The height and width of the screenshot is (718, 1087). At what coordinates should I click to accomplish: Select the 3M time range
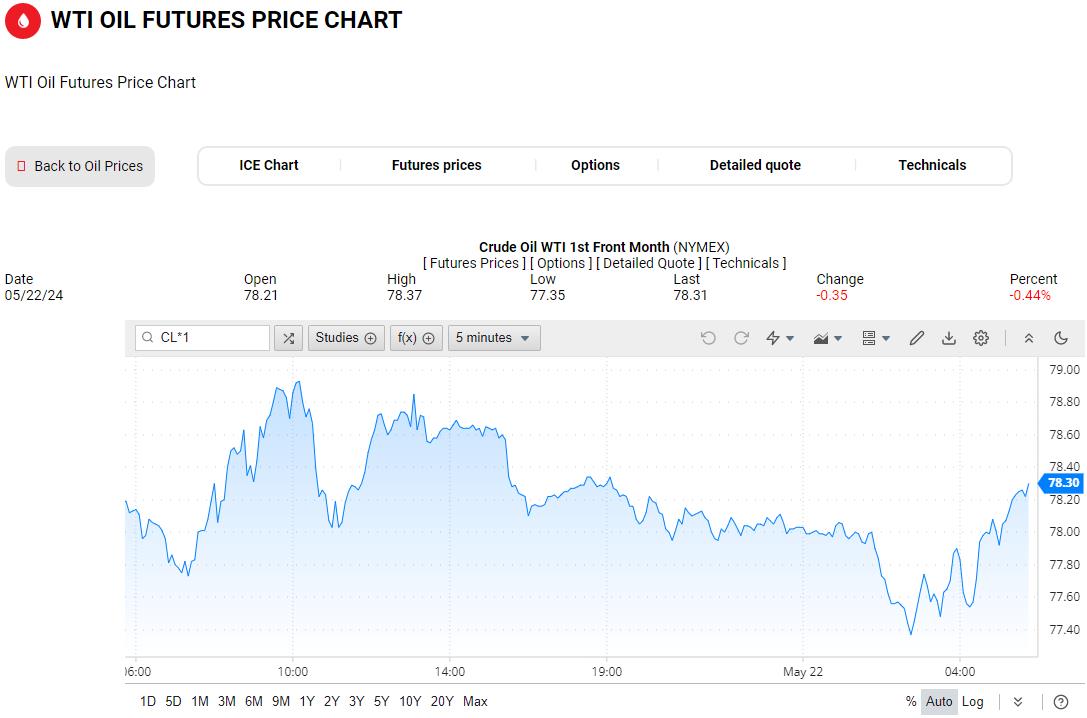[x=227, y=701]
